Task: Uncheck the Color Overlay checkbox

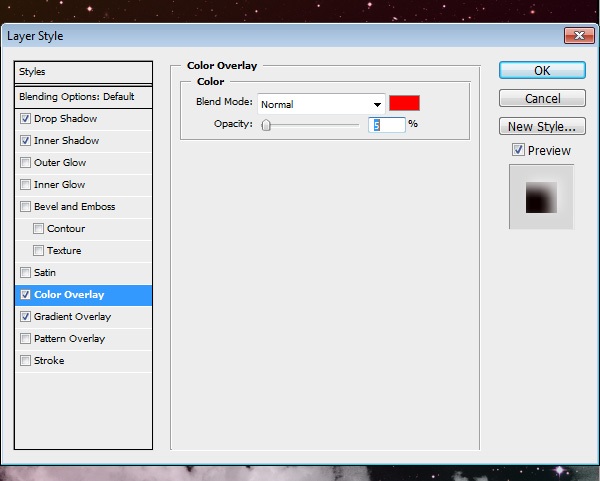Action: 25,295
